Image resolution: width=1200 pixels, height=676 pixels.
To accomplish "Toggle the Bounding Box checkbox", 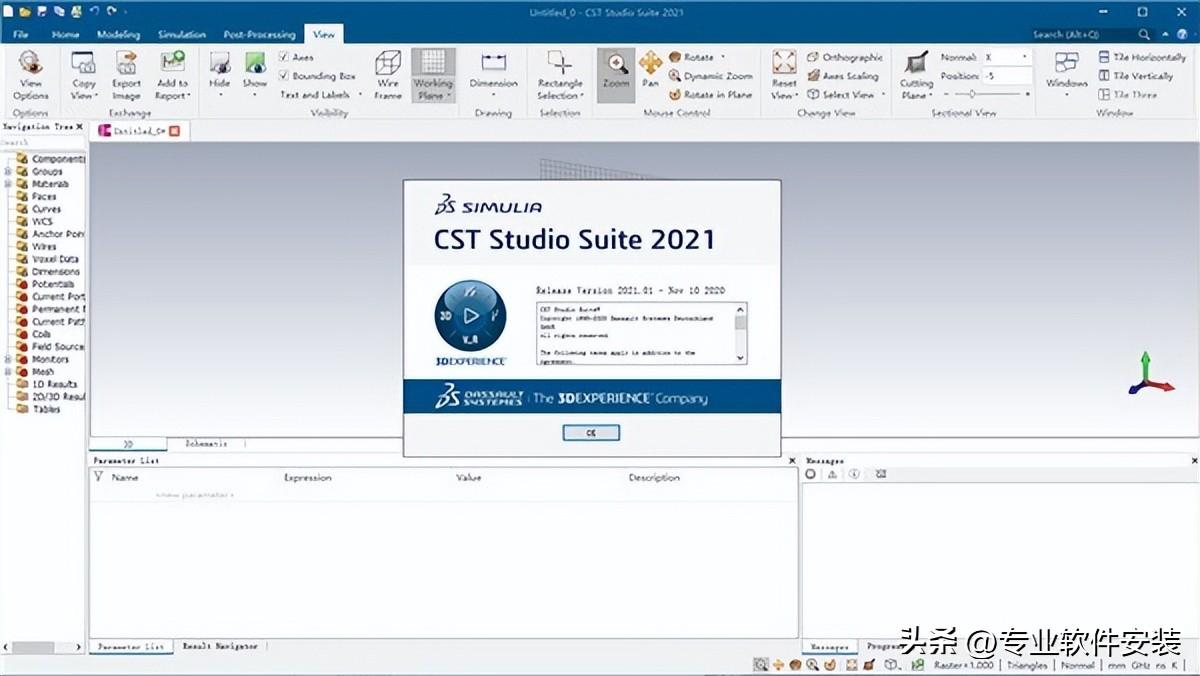I will pyautogui.click(x=285, y=76).
